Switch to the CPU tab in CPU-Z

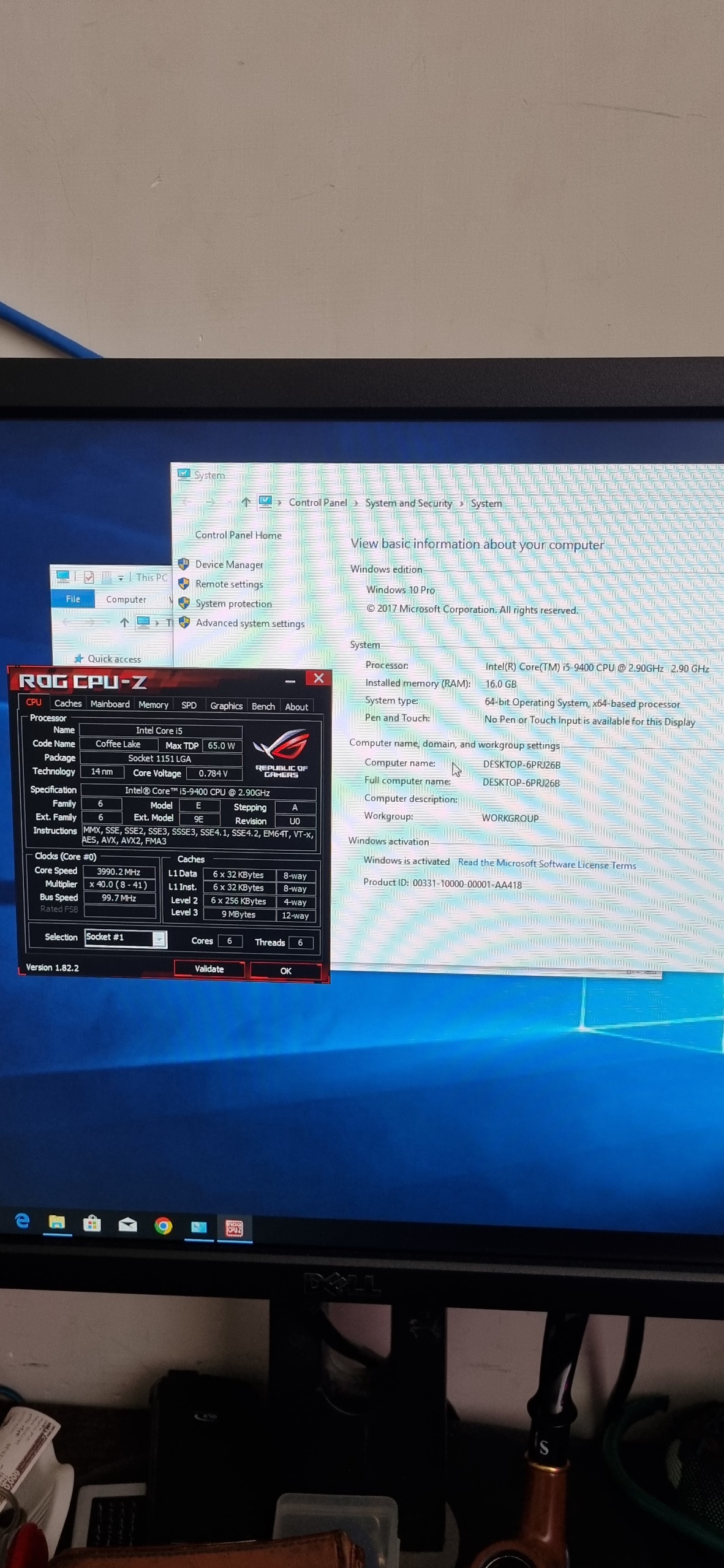[34, 703]
